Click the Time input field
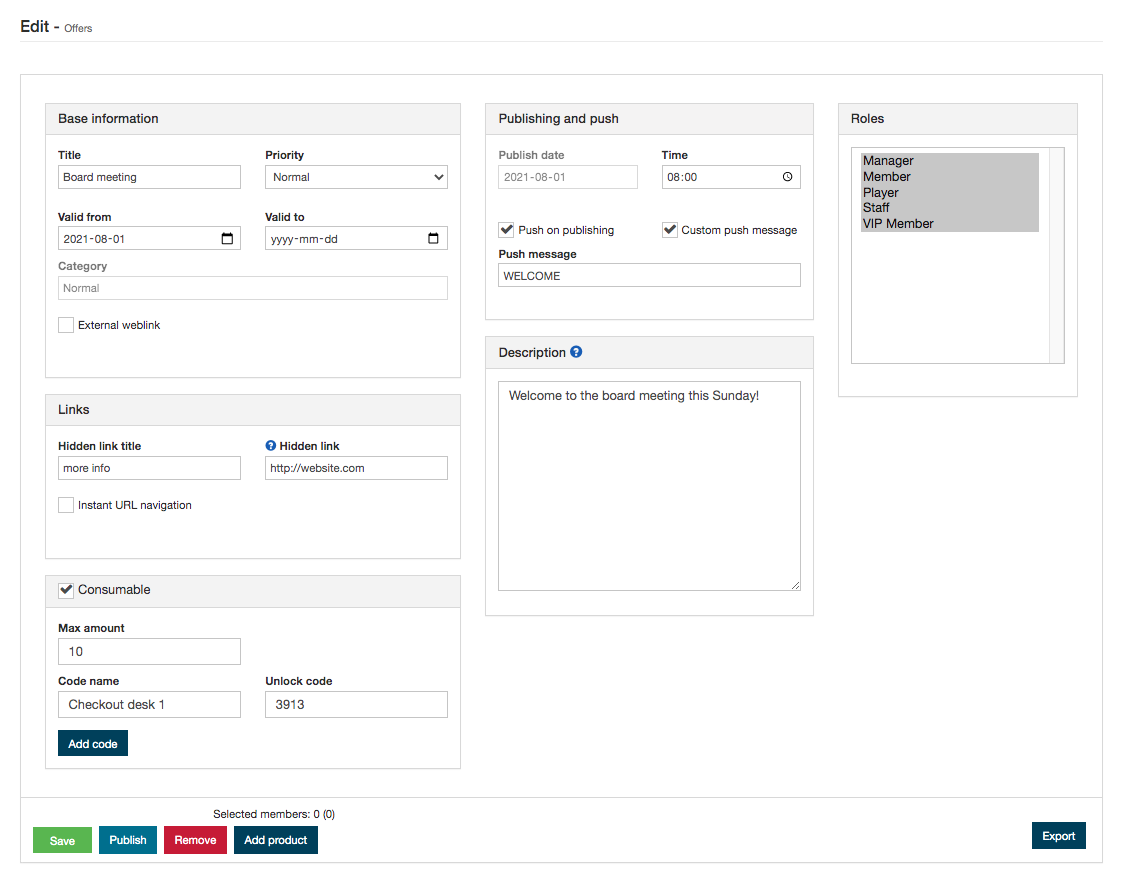 pos(731,177)
